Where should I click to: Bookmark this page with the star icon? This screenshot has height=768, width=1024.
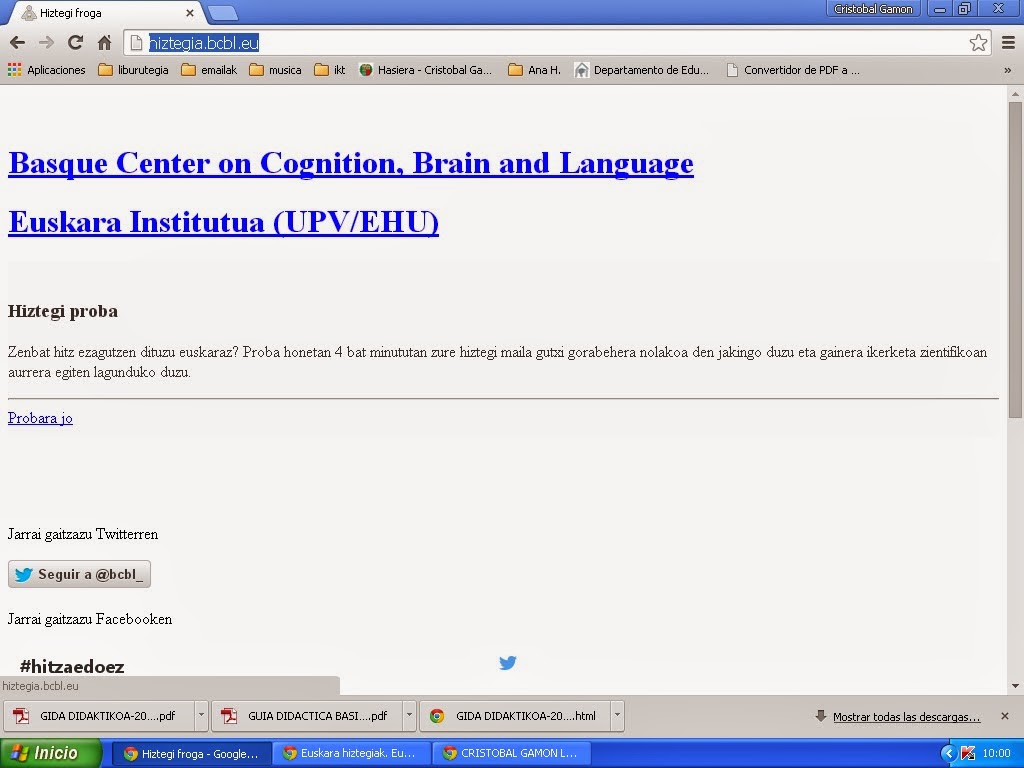coord(978,43)
